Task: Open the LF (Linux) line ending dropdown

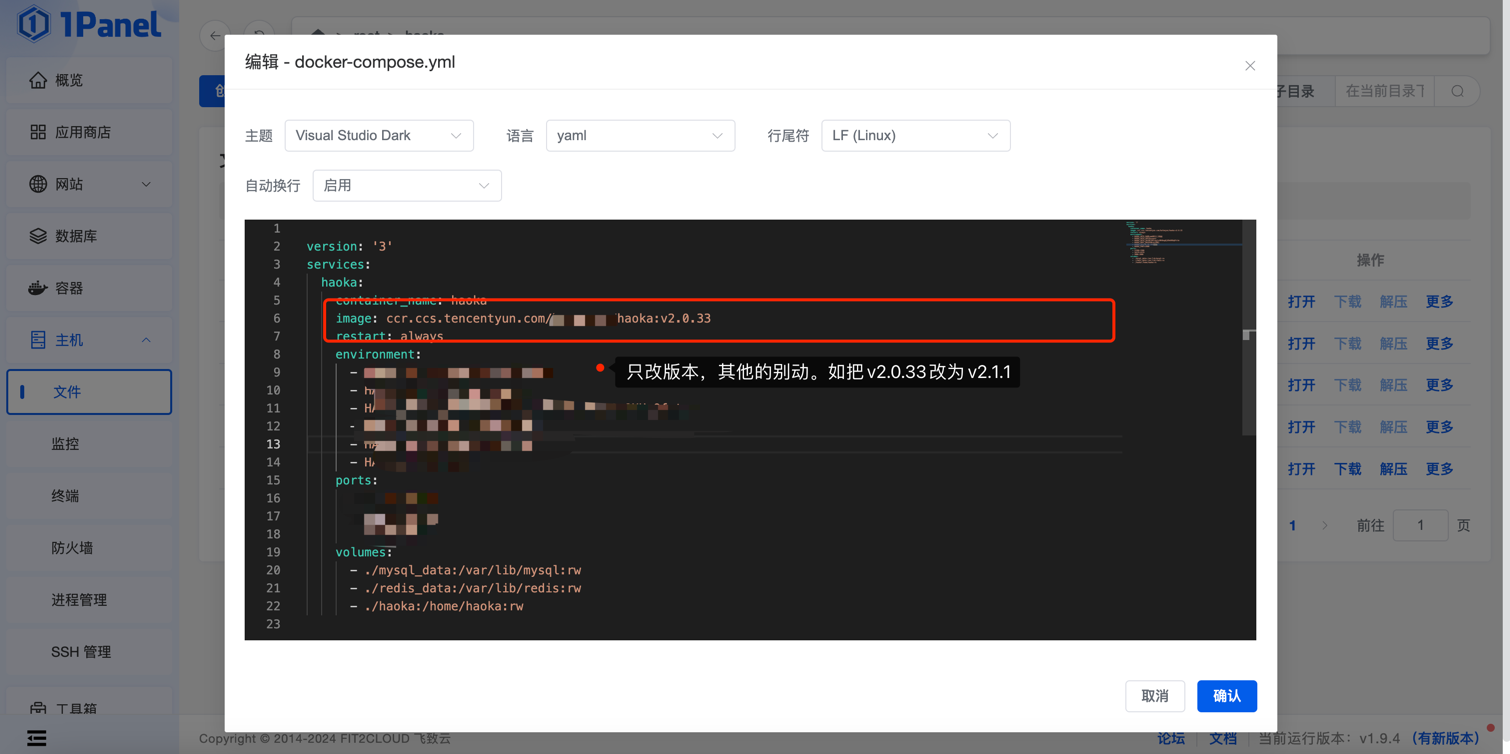Action: pyautogui.click(x=915, y=136)
